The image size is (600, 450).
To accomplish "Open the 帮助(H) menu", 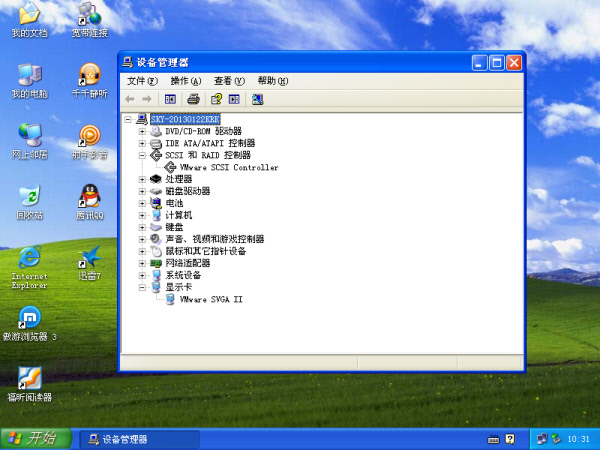I will pyautogui.click(x=273, y=81).
